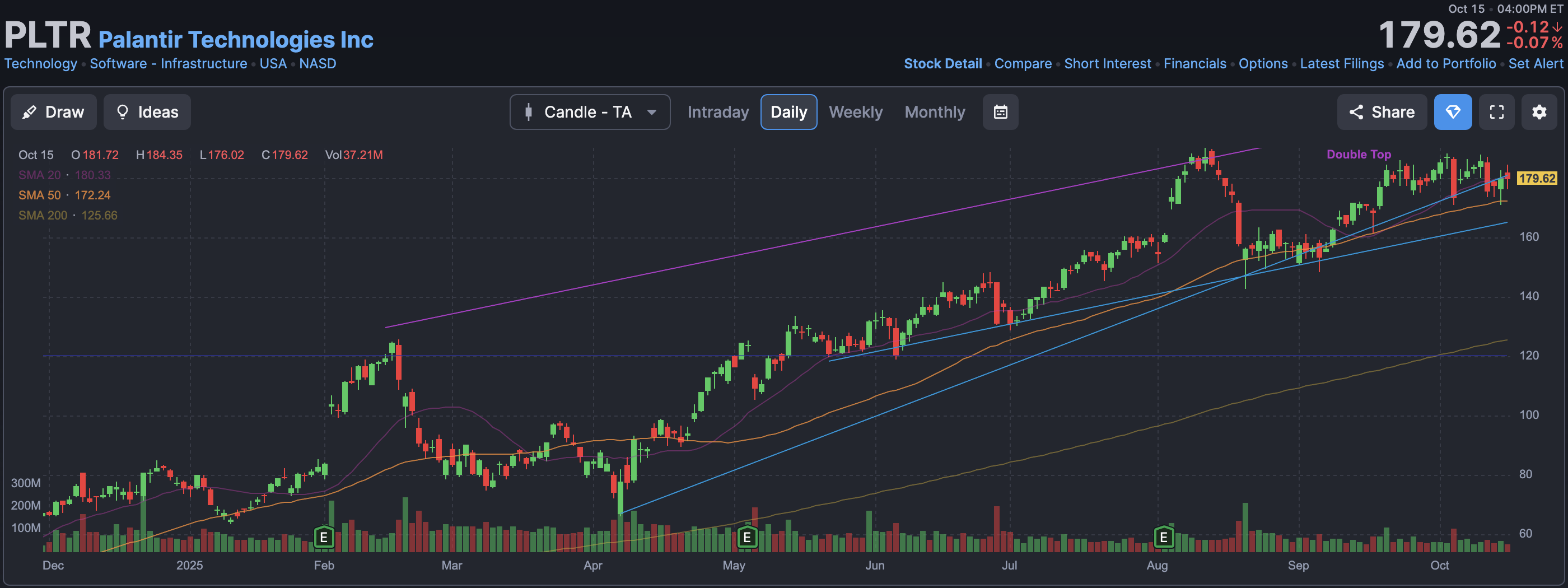Image resolution: width=1568 pixels, height=588 pixels.
Task: Click the Palantir Technologies Inc company name
Action: tap(236, 39)
